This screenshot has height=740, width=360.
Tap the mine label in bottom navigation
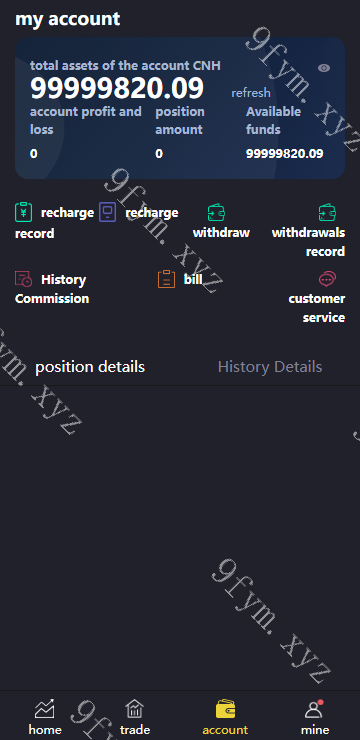pyautogui.click(x=315, y=730)
